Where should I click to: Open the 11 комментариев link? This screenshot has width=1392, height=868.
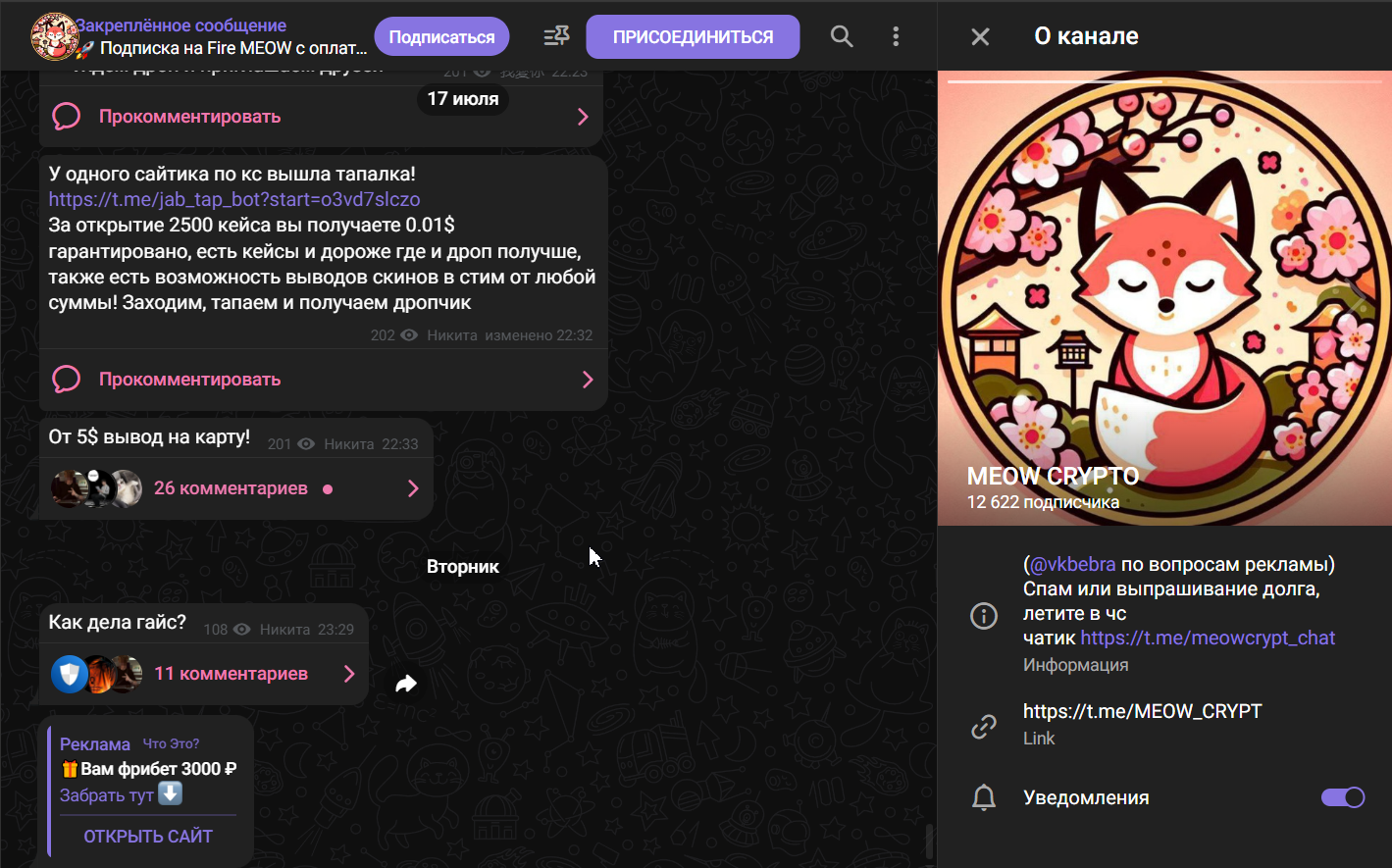[x=231, y=674]
